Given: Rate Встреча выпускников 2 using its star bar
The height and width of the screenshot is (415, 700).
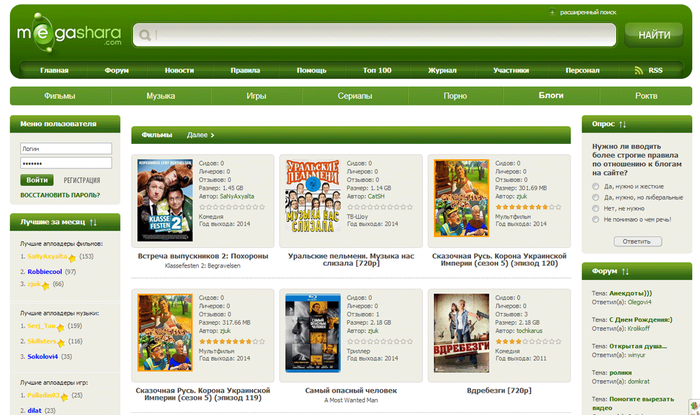Looking at the screenshot, I should point(232,207).
